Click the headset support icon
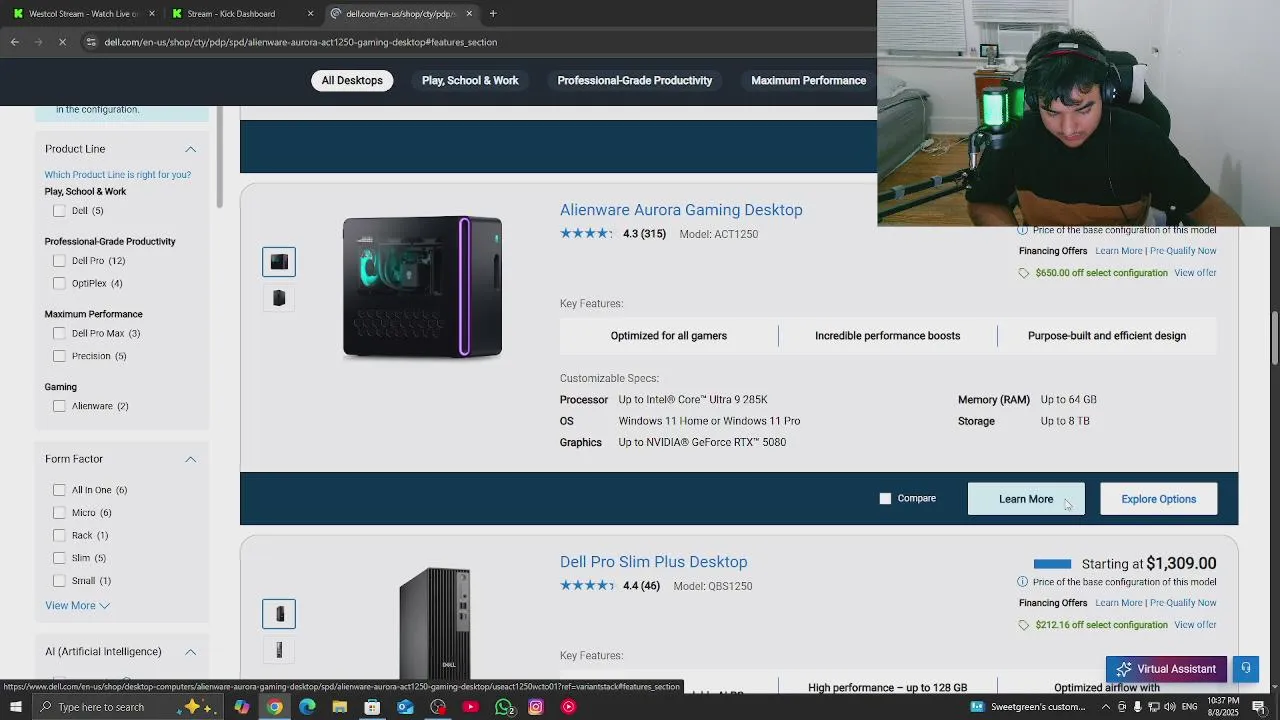 click(x=1246, y=669)
